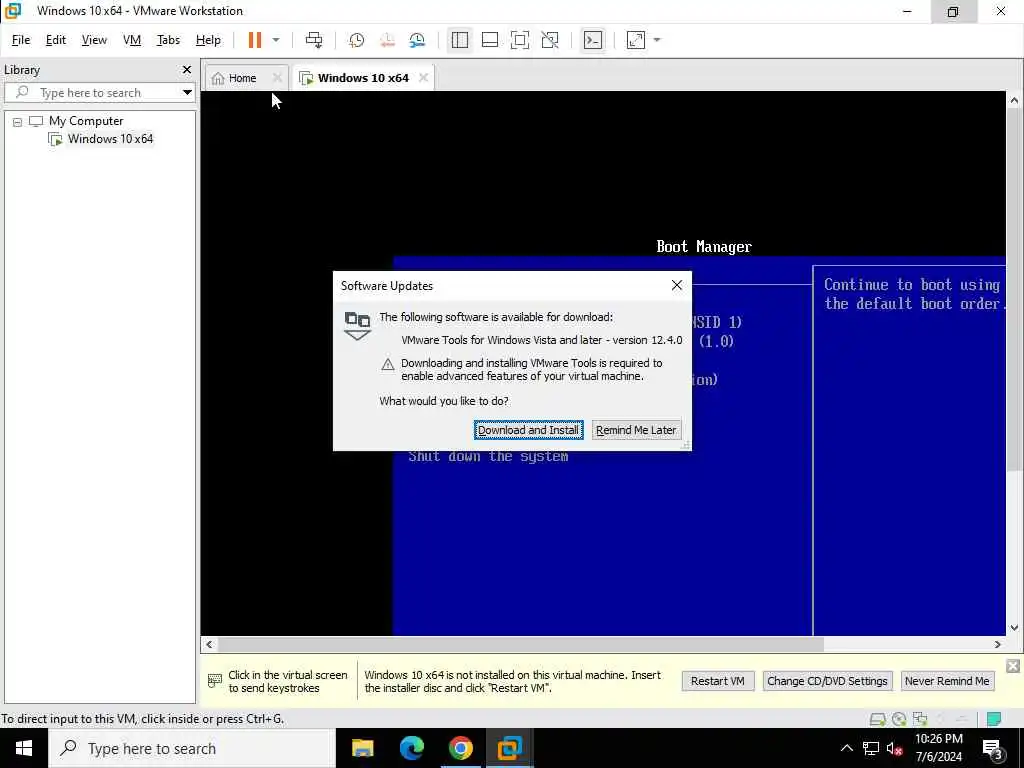Click the scroll-down arrow of VM view
The width and height of the screenshot is (1024, 768).
[x=1014, y=628]
